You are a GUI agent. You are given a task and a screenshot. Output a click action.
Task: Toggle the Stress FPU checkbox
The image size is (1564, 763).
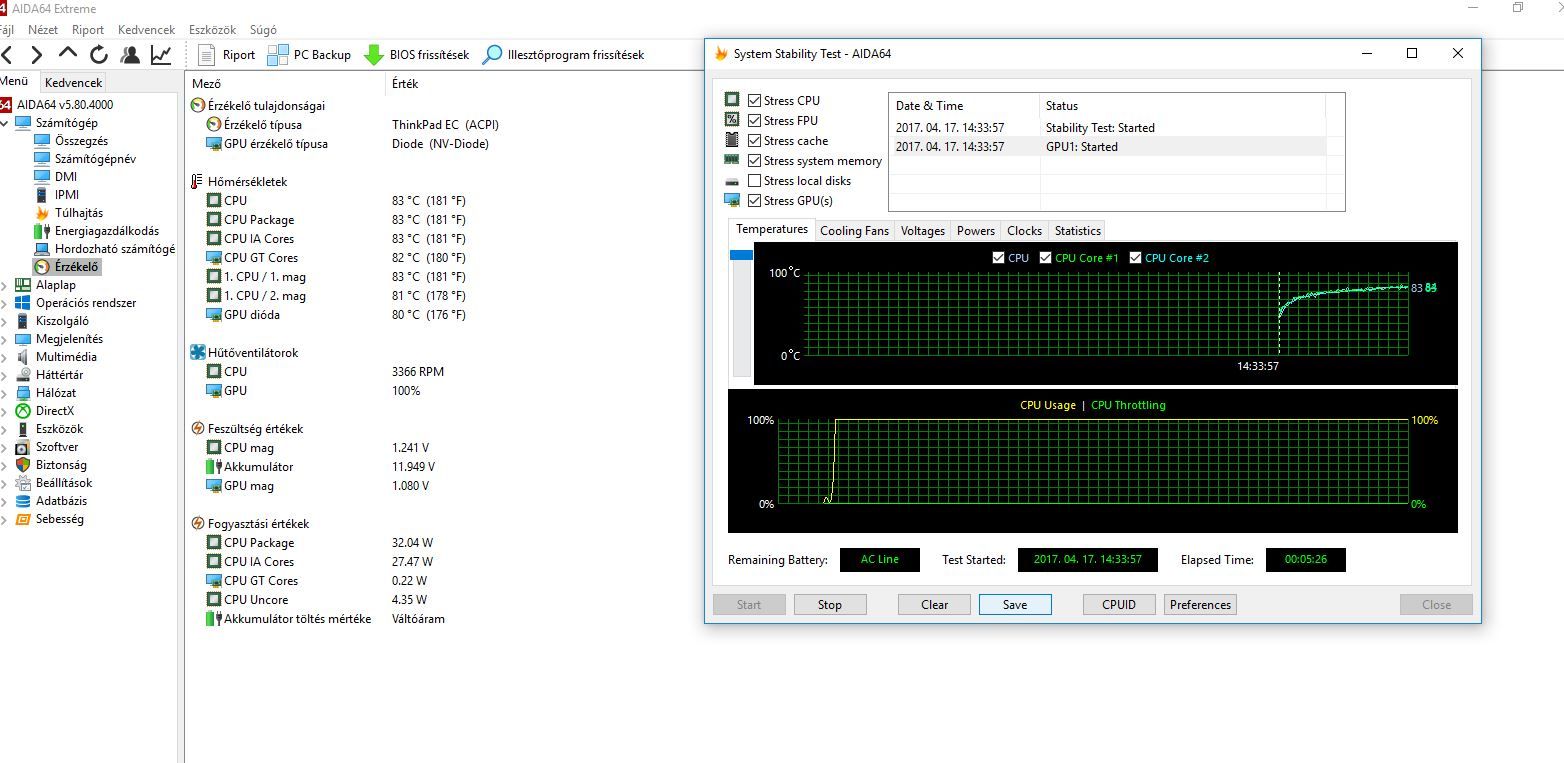(x=754, y=121)
